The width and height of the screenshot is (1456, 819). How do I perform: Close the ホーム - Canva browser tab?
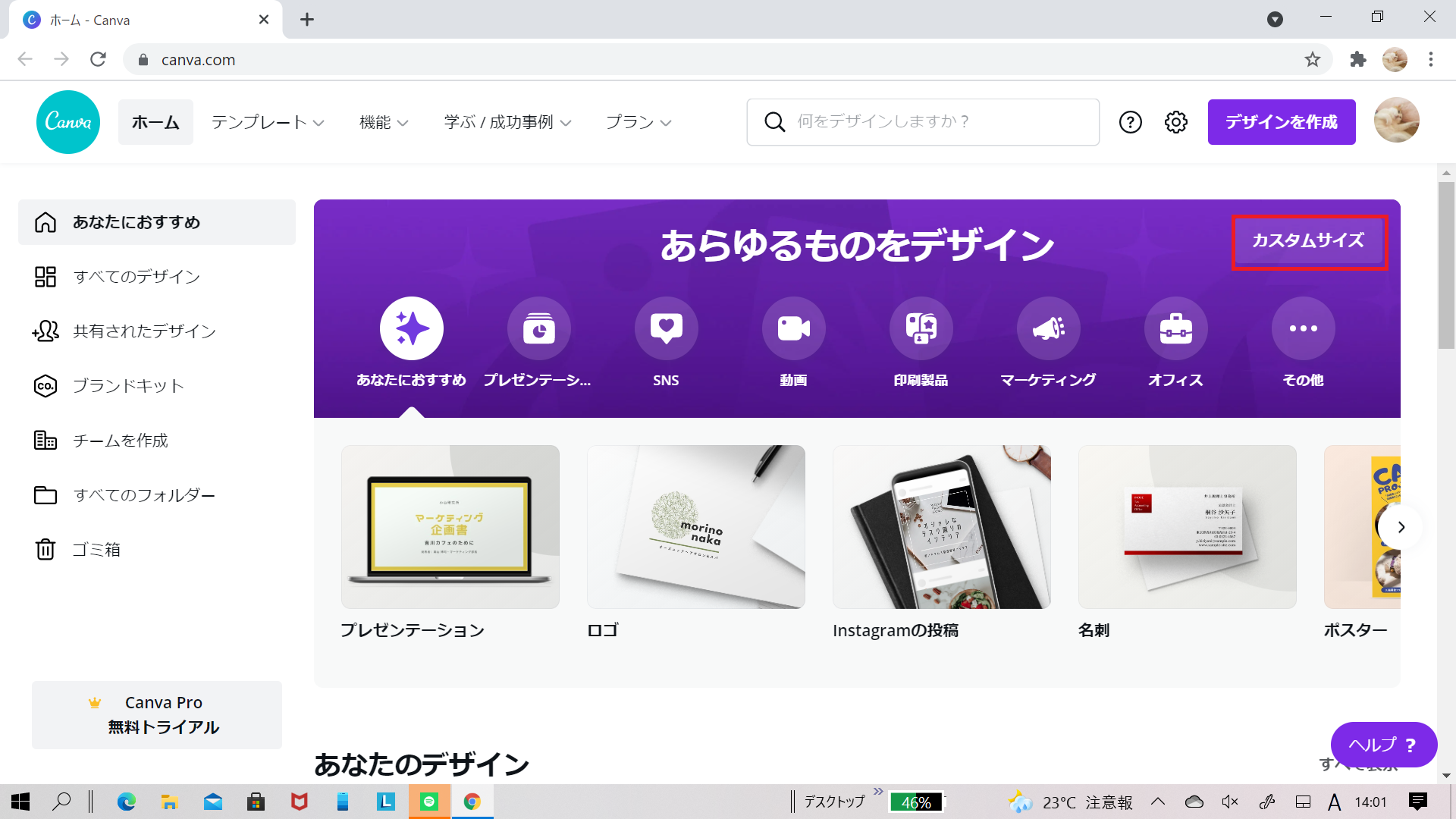(264, 20)
